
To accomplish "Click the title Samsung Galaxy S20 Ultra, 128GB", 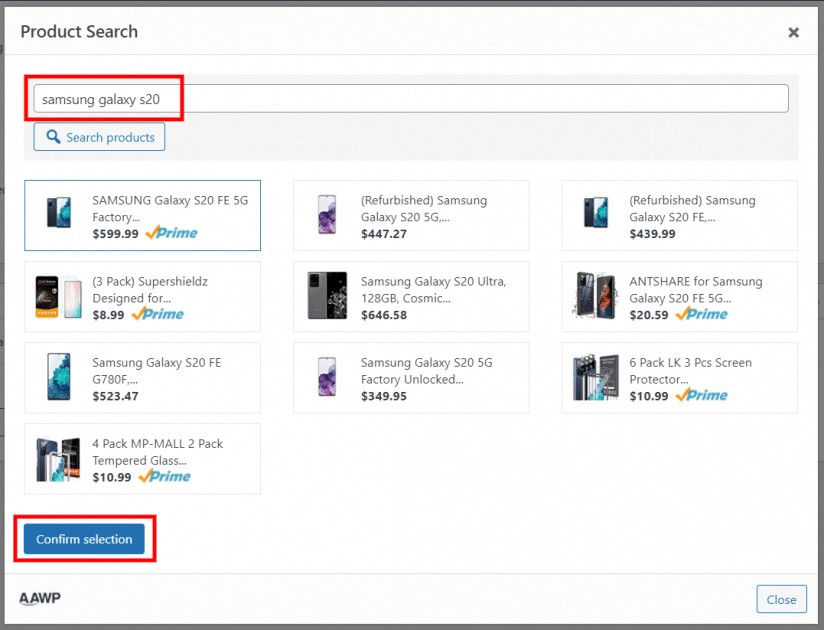I will point(434,290).
